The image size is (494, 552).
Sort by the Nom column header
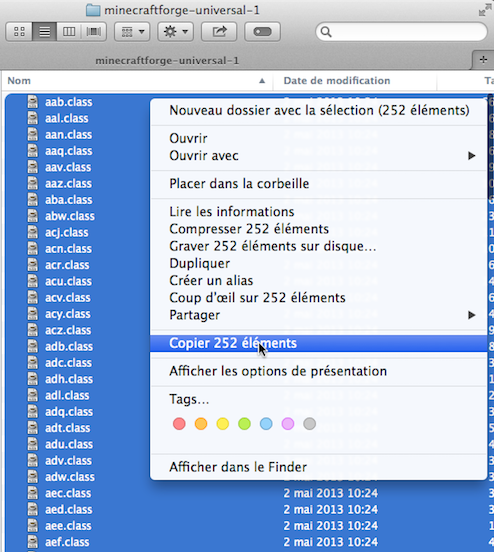tap(137, 81)
